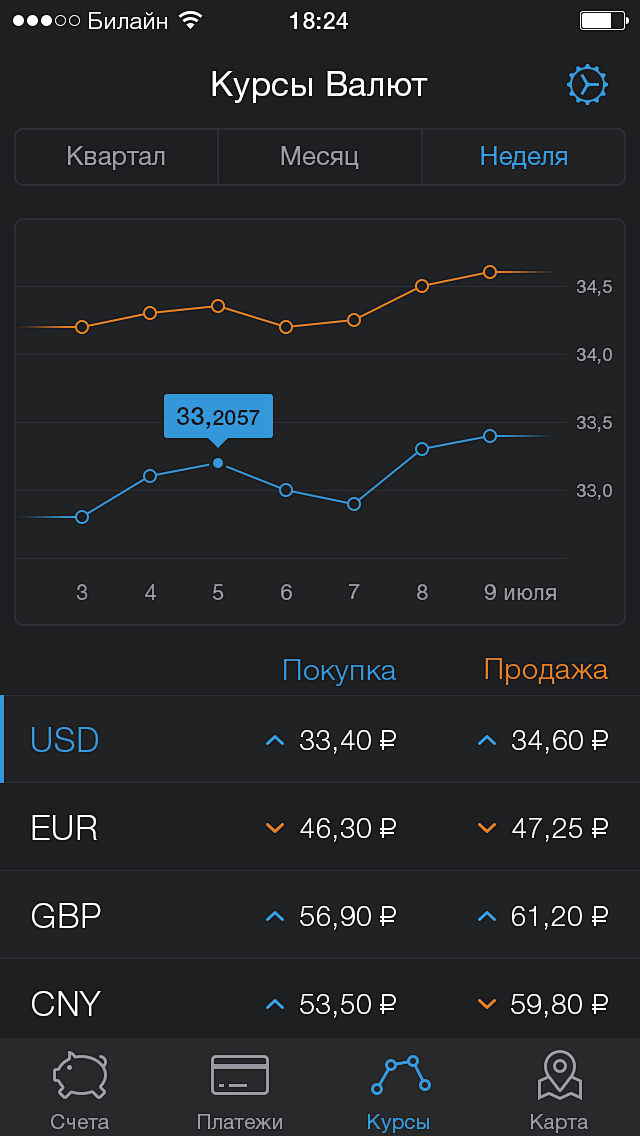The width and height of the screenshot is (640, 1136).
Task: Switch the period to Квартал
Action: [x=116, y=157]
